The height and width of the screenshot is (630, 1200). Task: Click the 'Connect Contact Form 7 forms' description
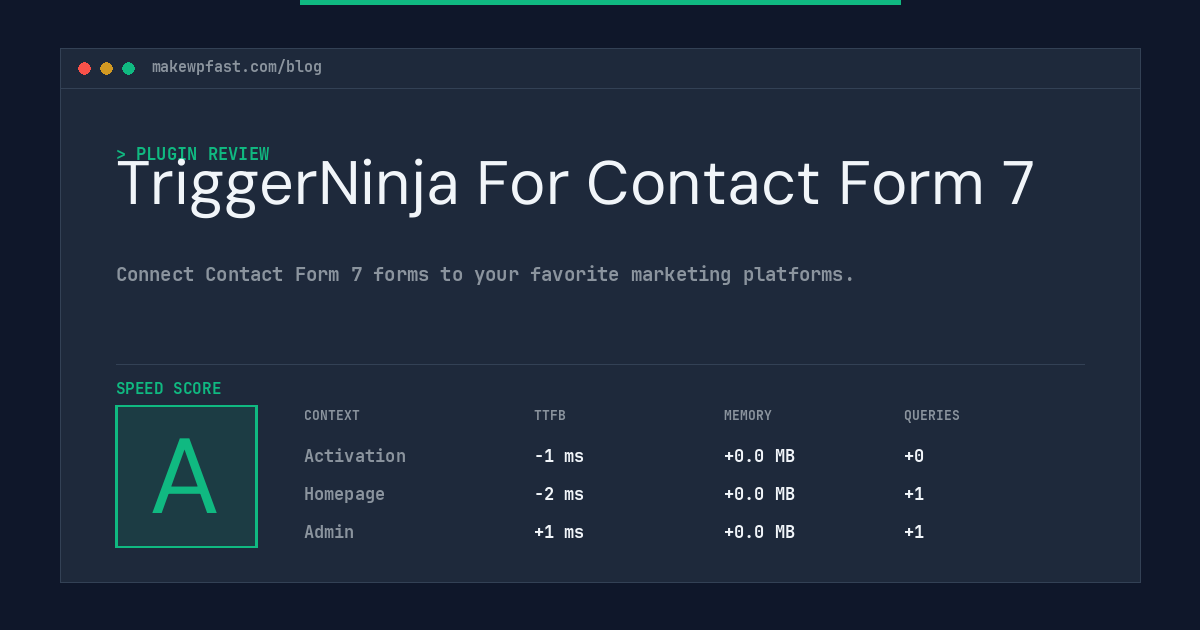click(x=485, y=274)
